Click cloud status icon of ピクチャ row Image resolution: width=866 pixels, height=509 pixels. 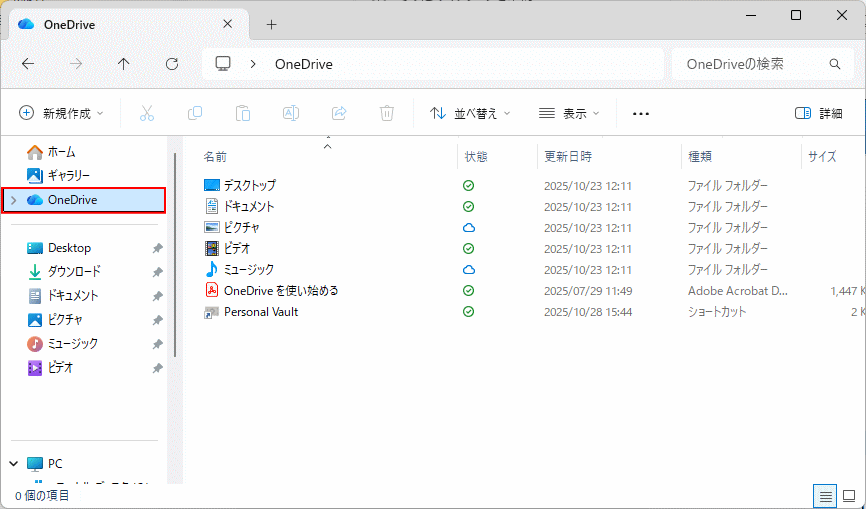point(468,227)
